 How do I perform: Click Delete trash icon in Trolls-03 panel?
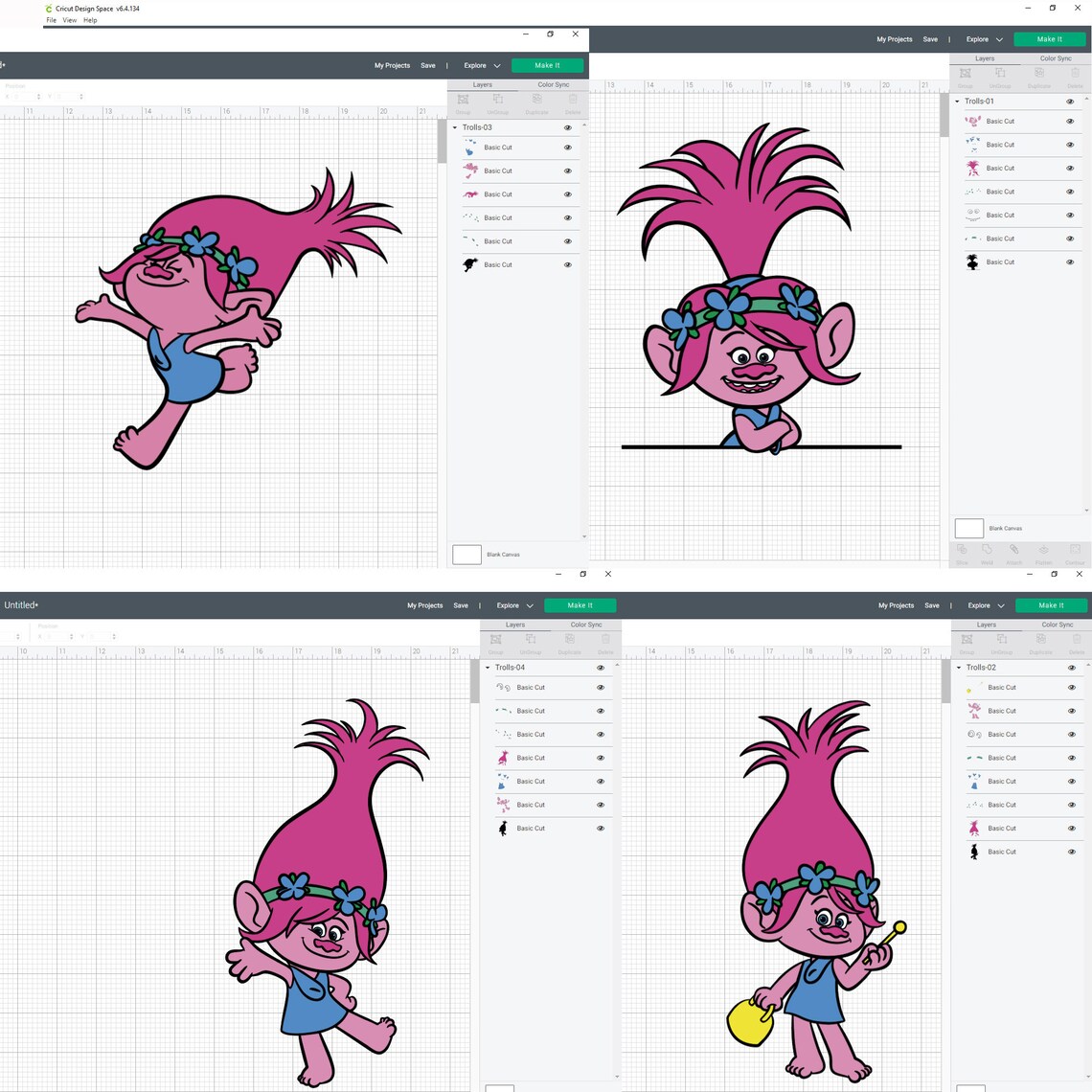[573, 101]
